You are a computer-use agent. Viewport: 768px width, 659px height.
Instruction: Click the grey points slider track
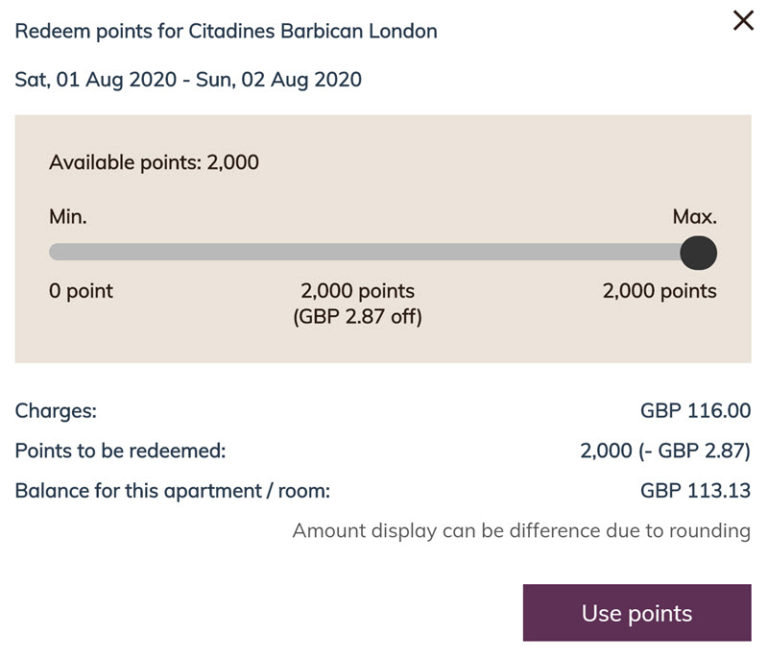[x=370, y=252]
